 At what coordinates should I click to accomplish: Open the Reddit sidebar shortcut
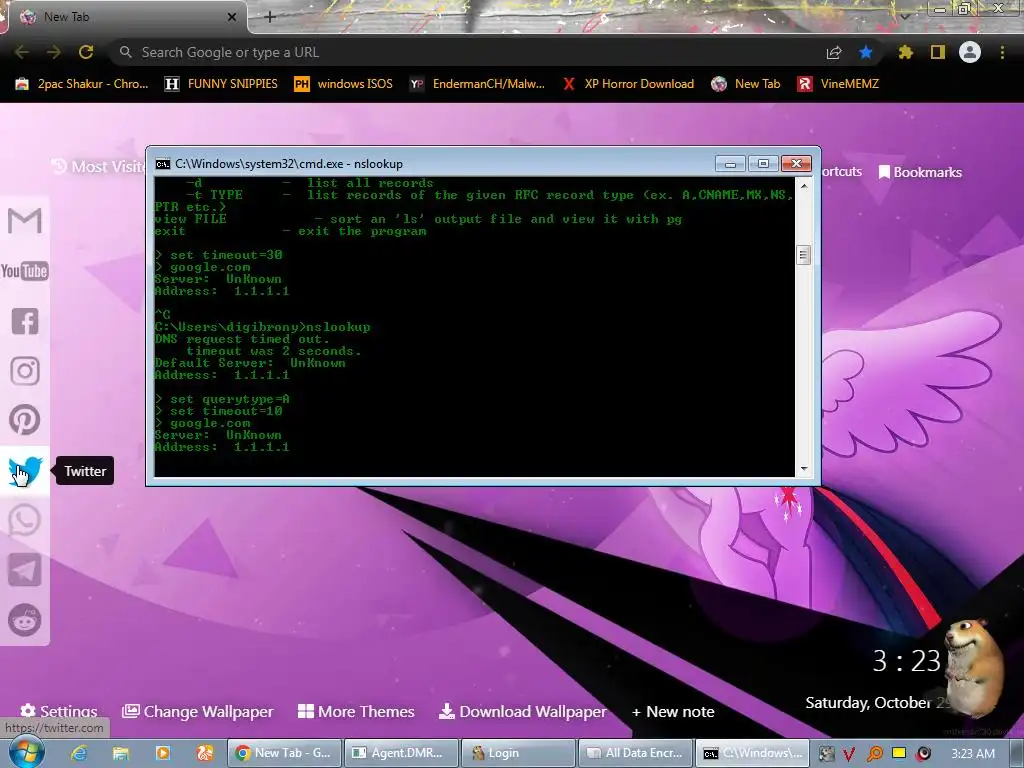pyautogui.click(x=25, y=620)
